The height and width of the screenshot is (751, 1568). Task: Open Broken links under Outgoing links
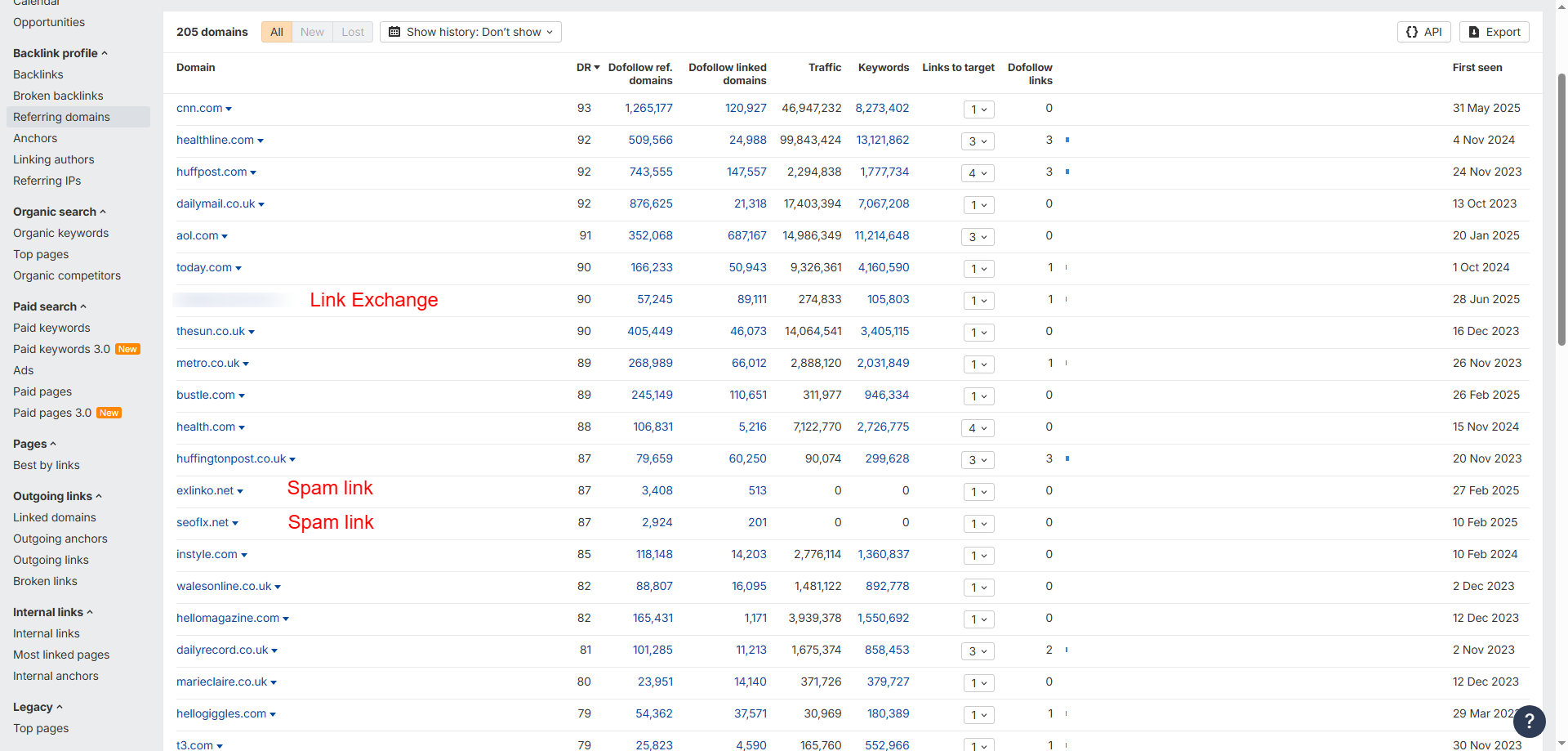click(x=45, y=581)
